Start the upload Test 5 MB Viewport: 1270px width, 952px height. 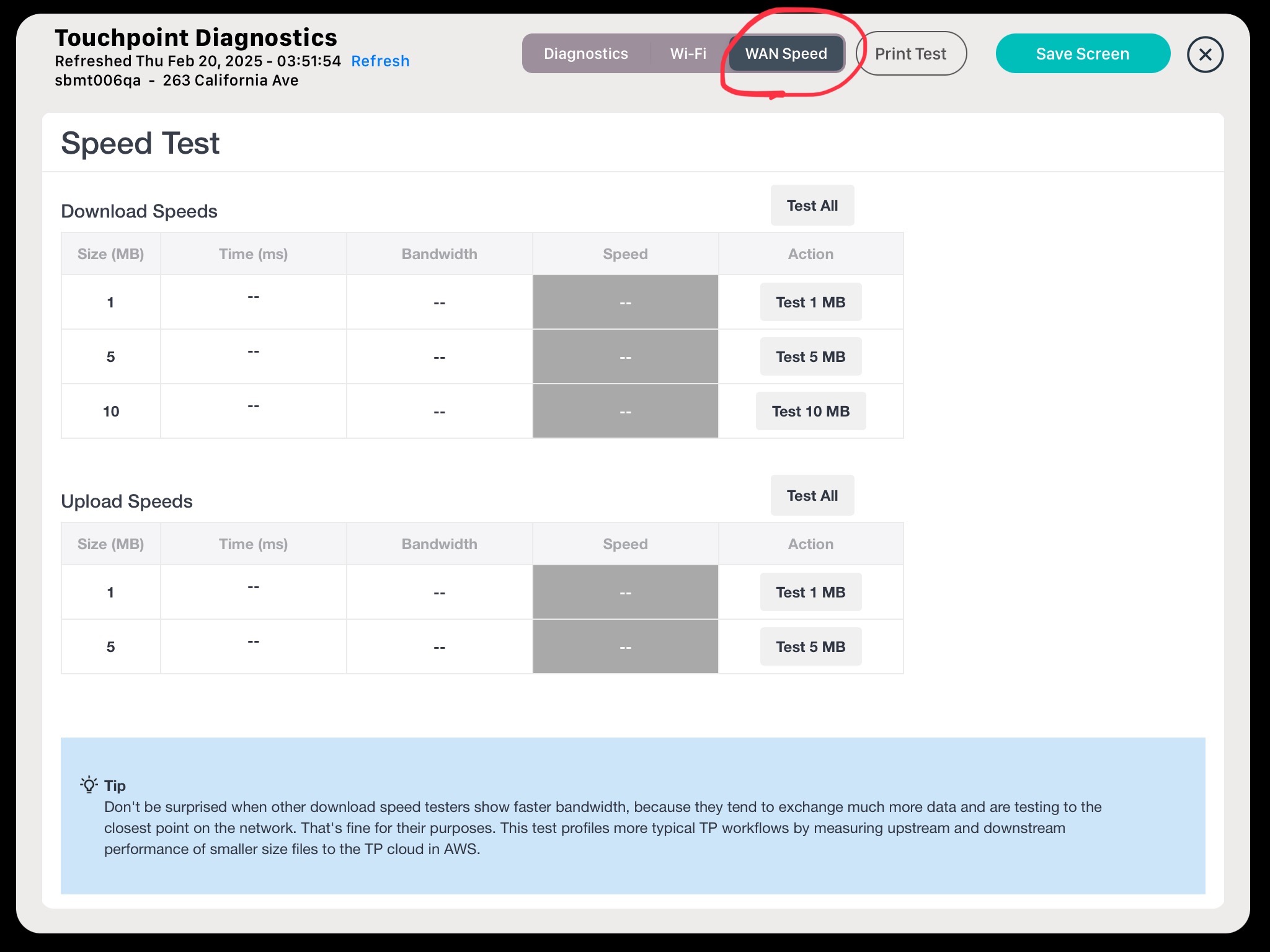(810, 647)
